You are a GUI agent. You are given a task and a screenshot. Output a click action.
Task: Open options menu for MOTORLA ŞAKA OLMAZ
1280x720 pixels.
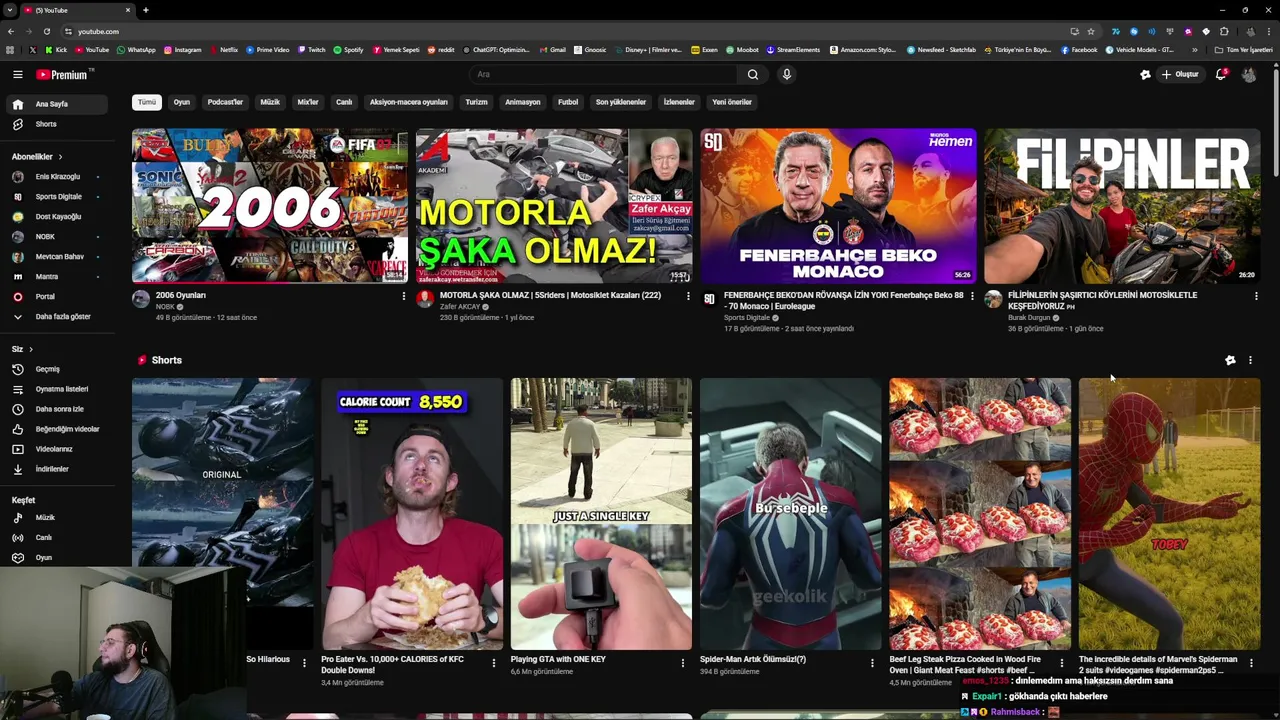(688, 296)
